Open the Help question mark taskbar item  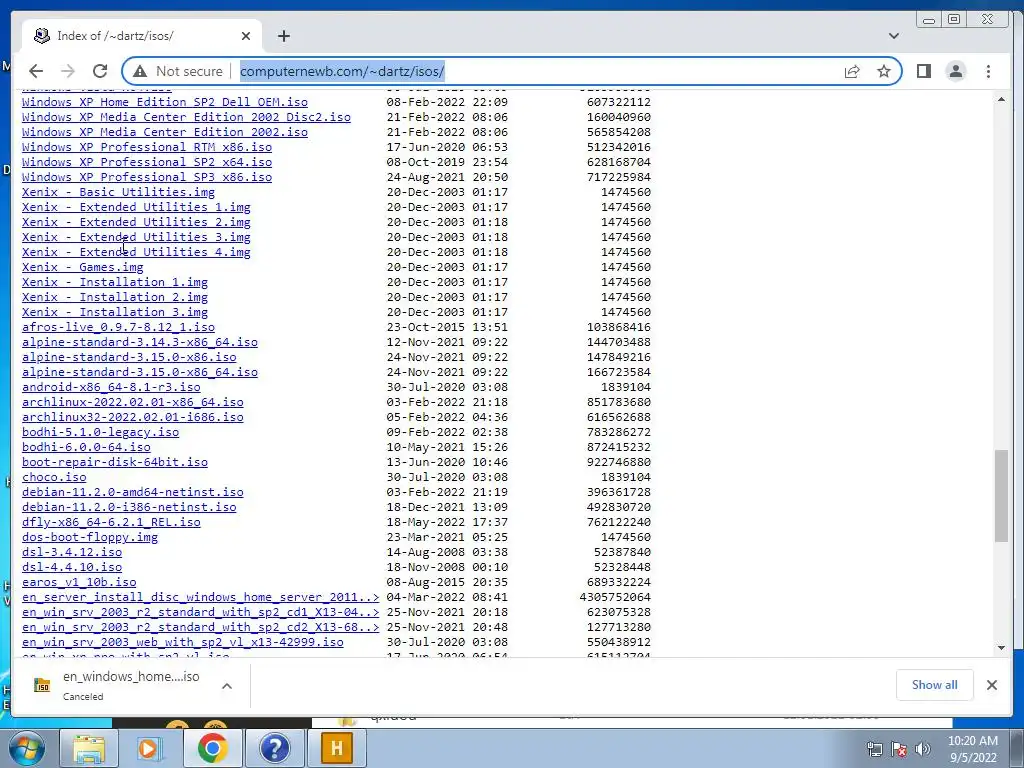coord(274,748)
